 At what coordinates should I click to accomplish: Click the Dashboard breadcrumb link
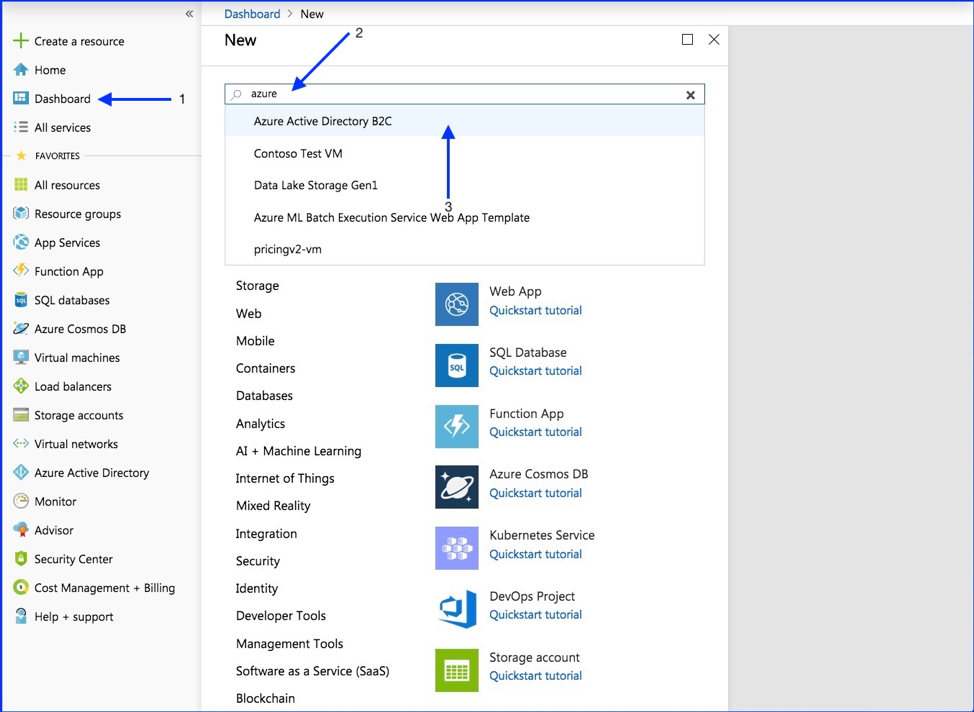click(252, 14)
